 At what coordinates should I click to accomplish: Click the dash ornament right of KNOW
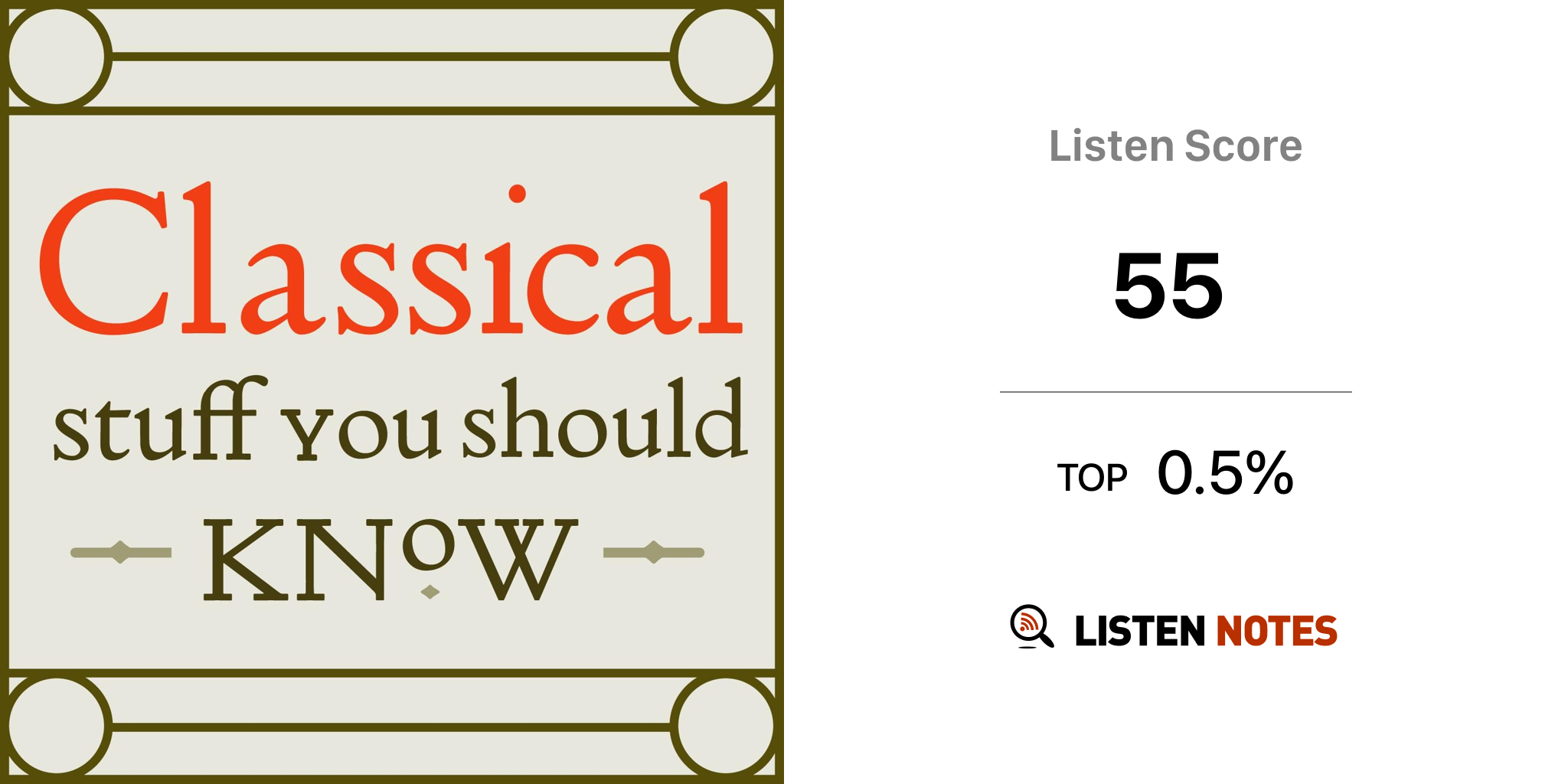[x=653, y=552]
